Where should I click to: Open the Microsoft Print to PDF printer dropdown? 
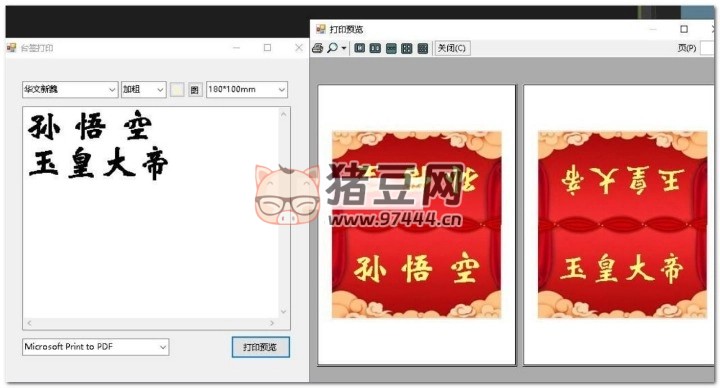point(96,347)
